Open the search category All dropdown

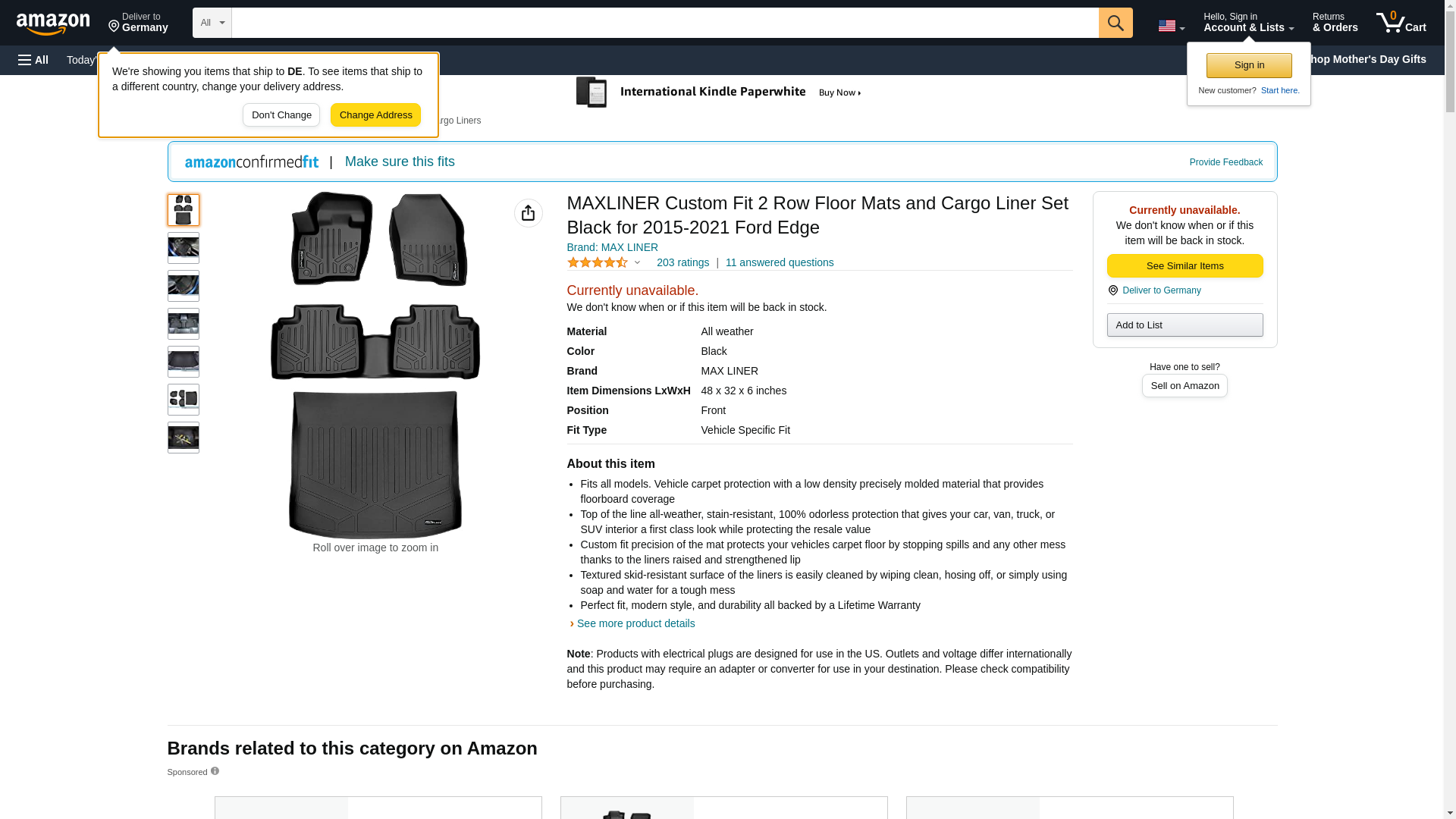212,23
